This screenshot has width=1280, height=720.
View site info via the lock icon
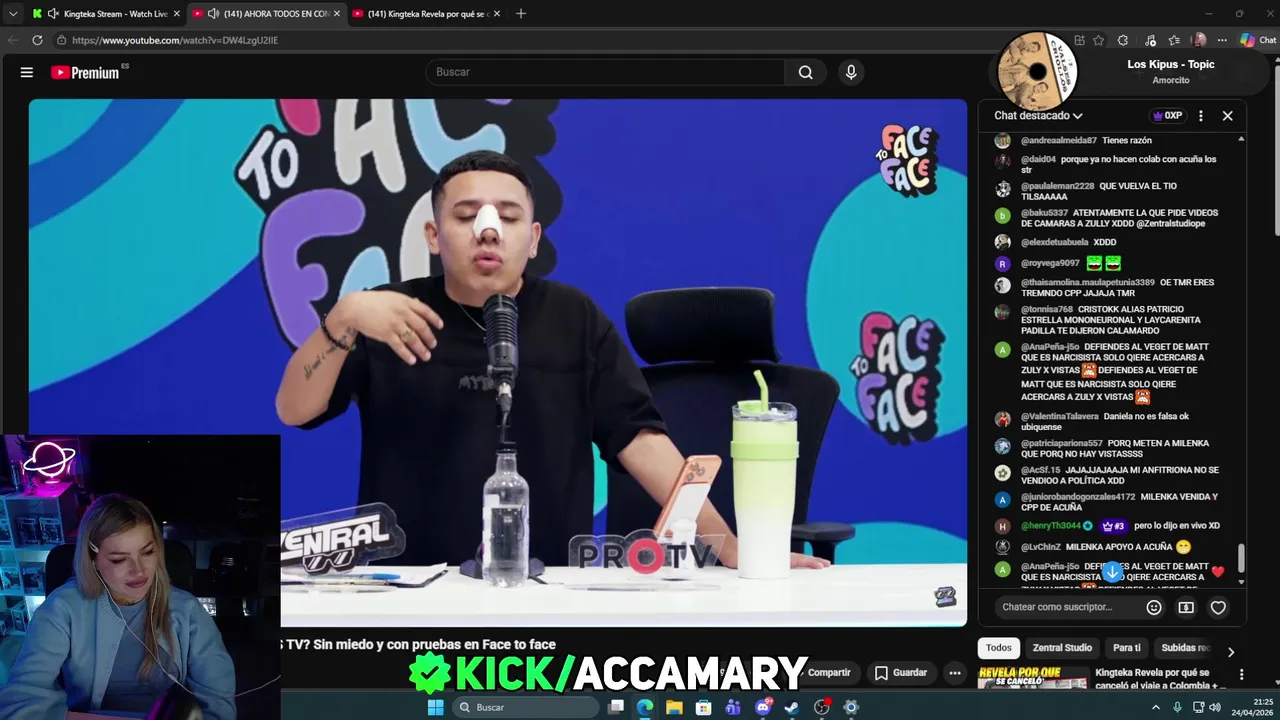click(x=61, y=40)
